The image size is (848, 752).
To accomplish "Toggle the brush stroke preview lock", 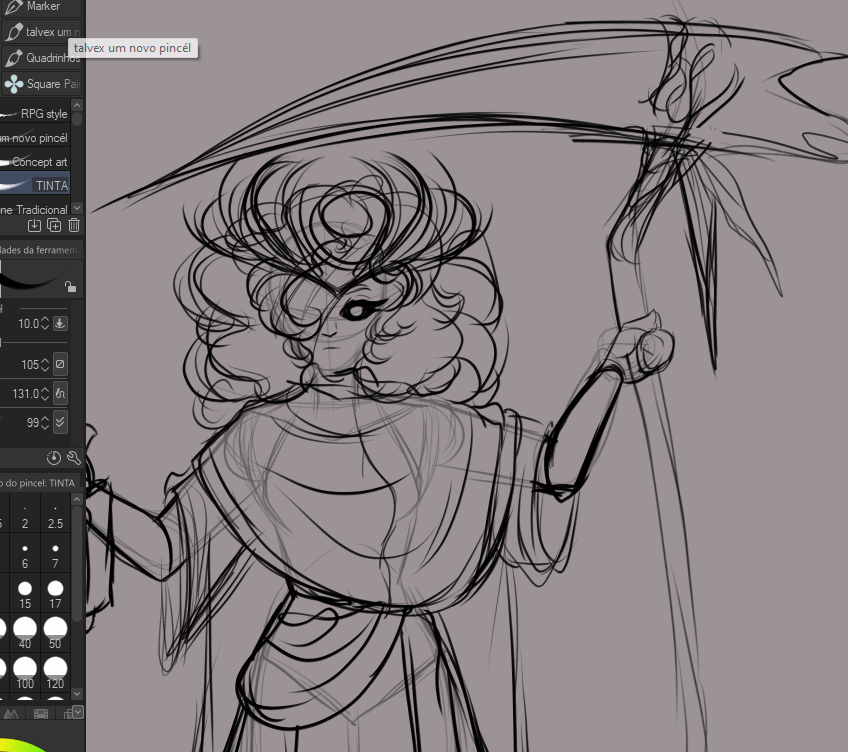I will (70, 286).
